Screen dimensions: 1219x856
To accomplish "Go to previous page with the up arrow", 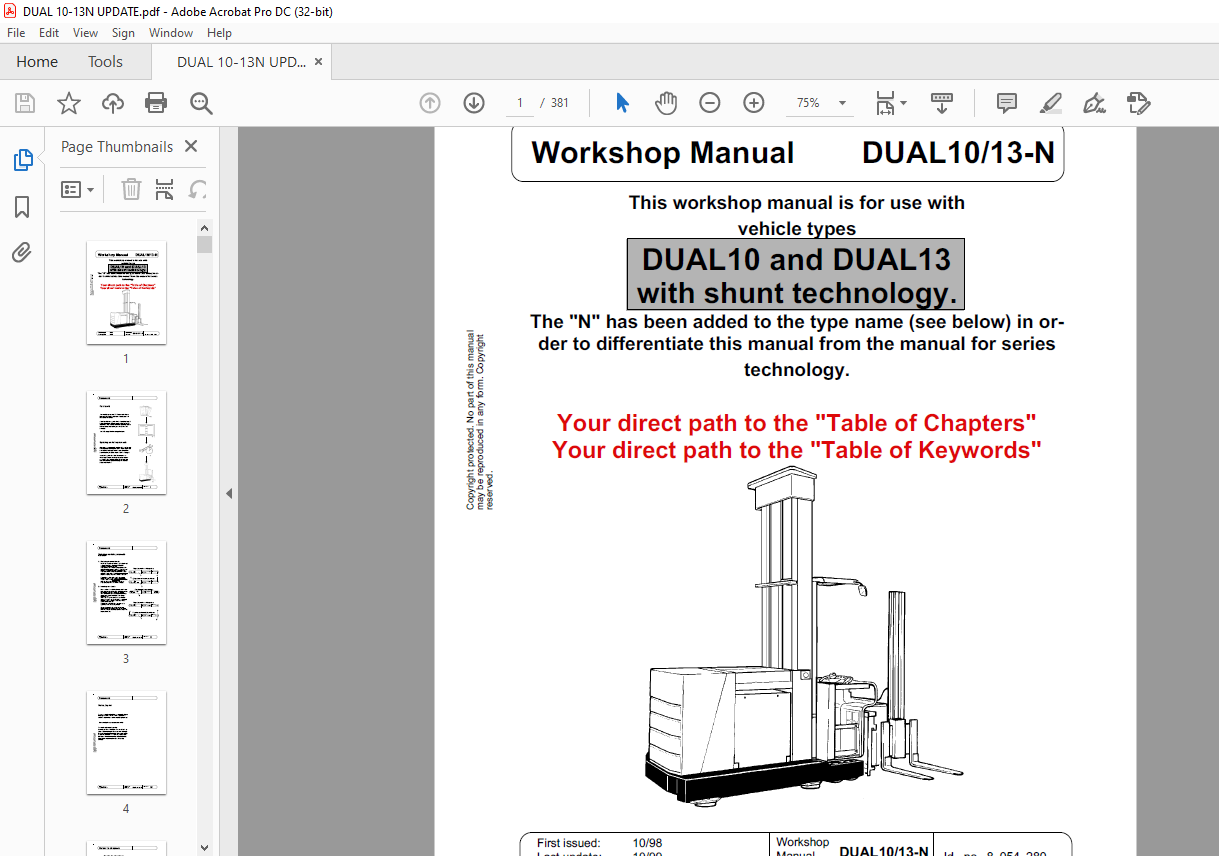I will click(x=430, y=103).
